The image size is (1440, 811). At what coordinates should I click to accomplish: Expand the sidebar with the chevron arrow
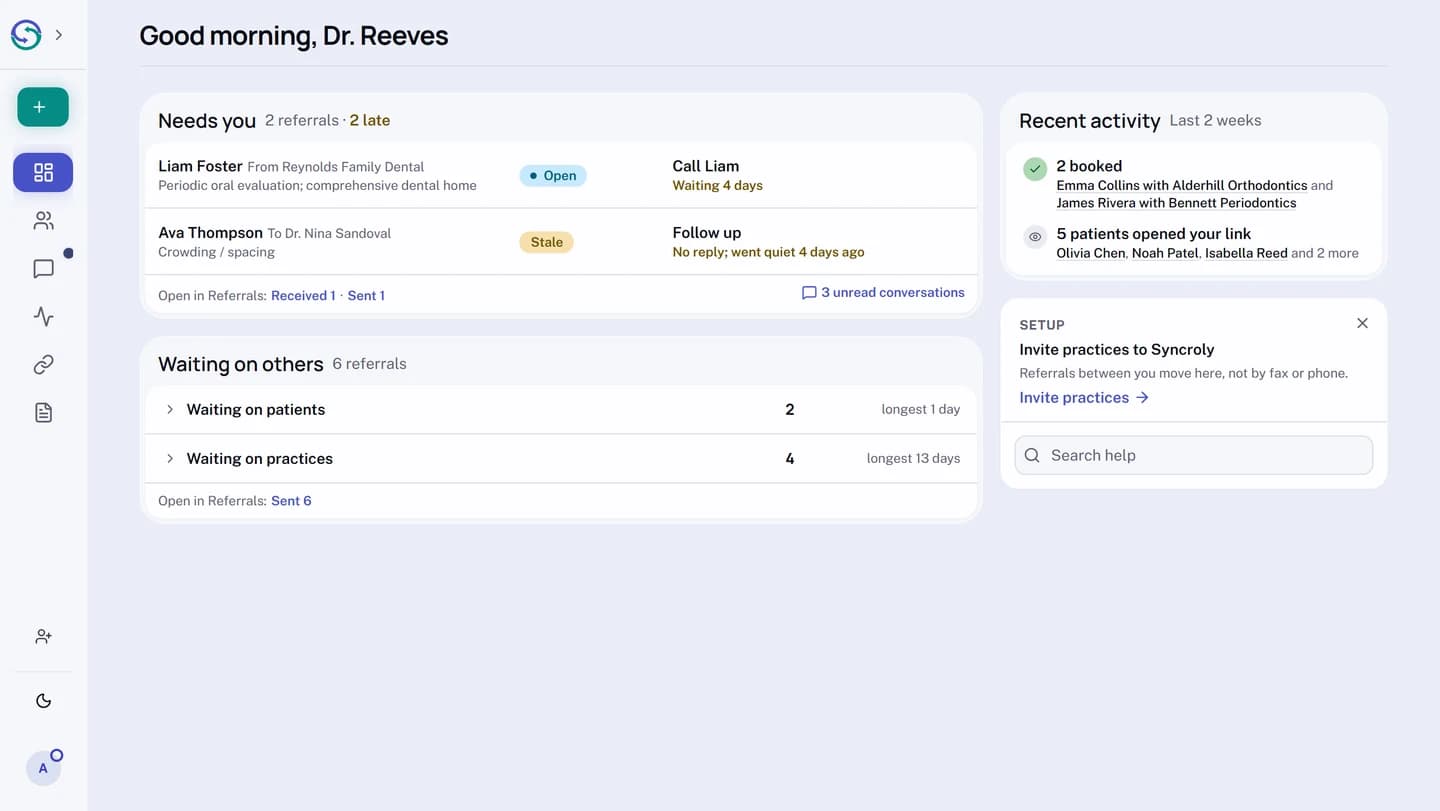(59, 35)
